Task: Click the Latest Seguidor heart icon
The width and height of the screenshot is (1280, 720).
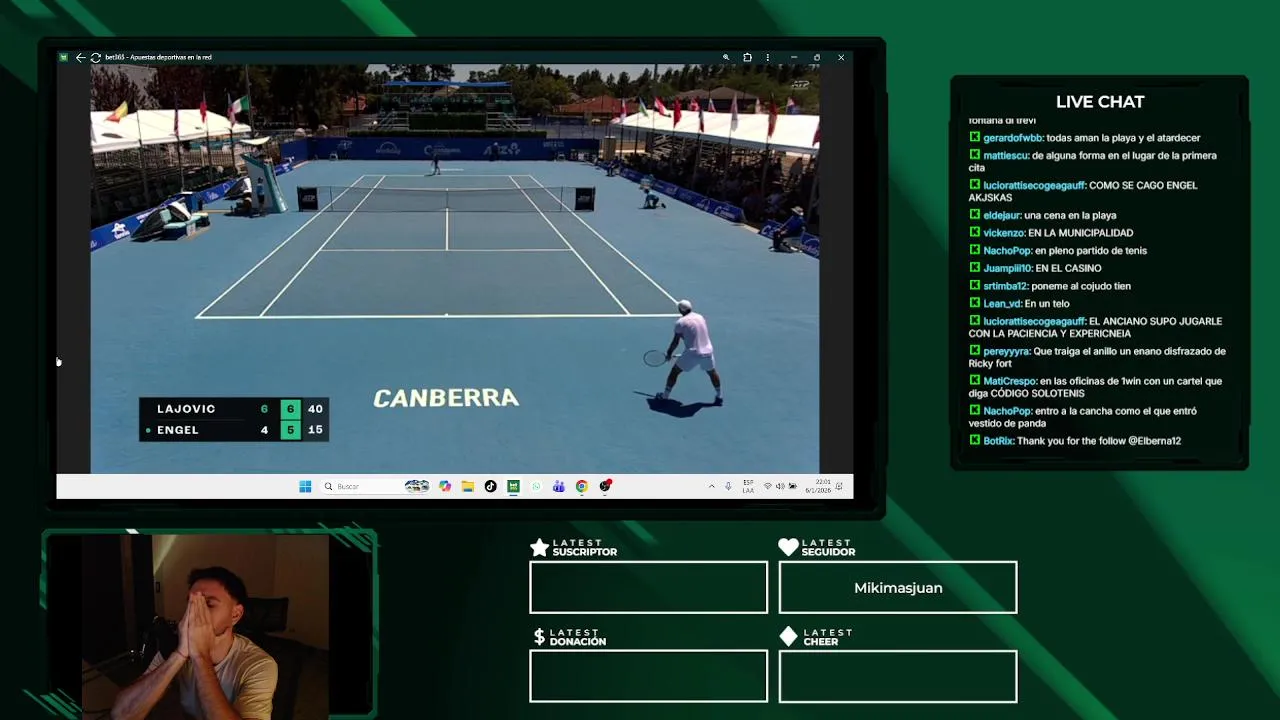Action: point(788,547)
